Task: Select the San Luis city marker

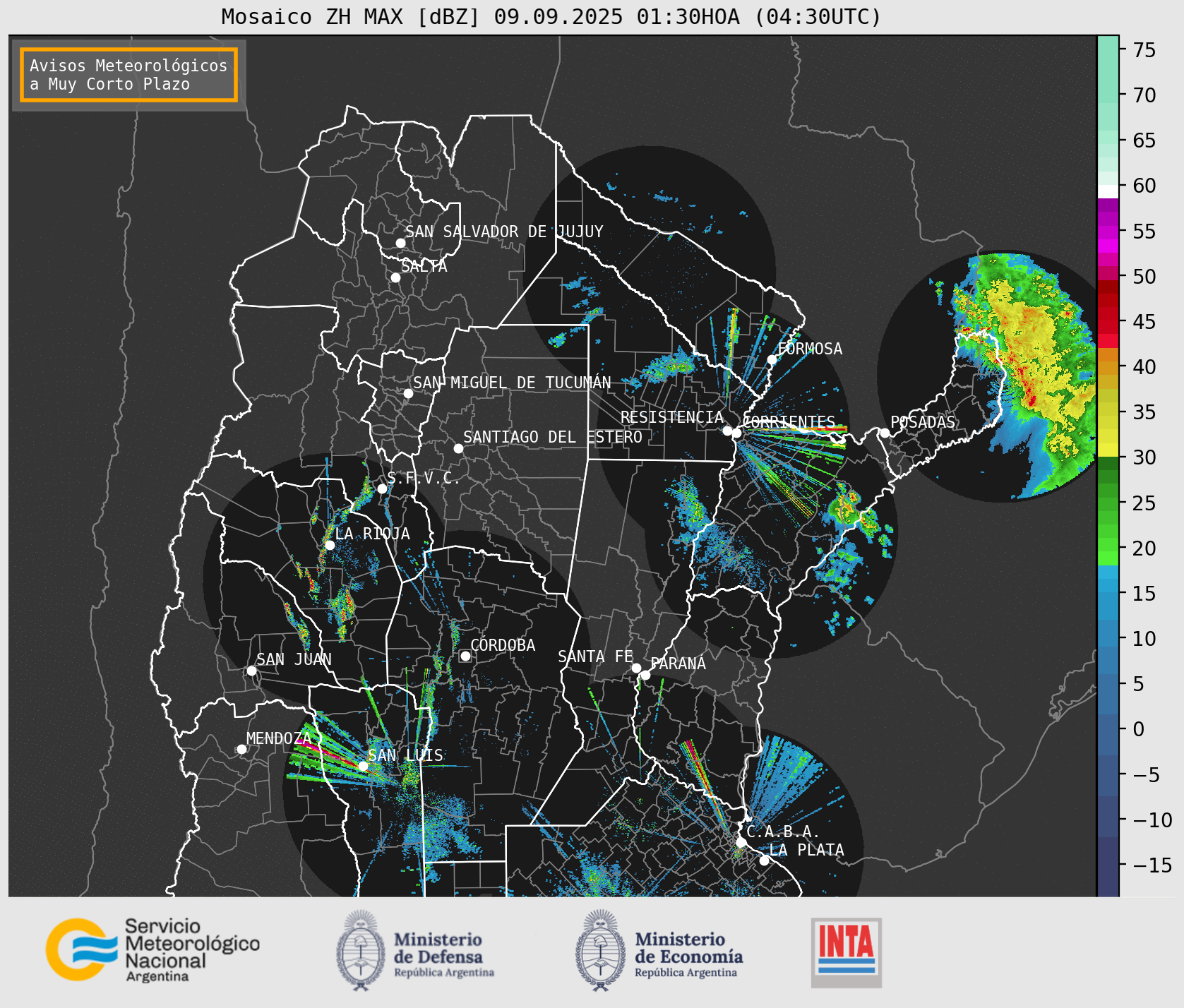Action: 363,766
